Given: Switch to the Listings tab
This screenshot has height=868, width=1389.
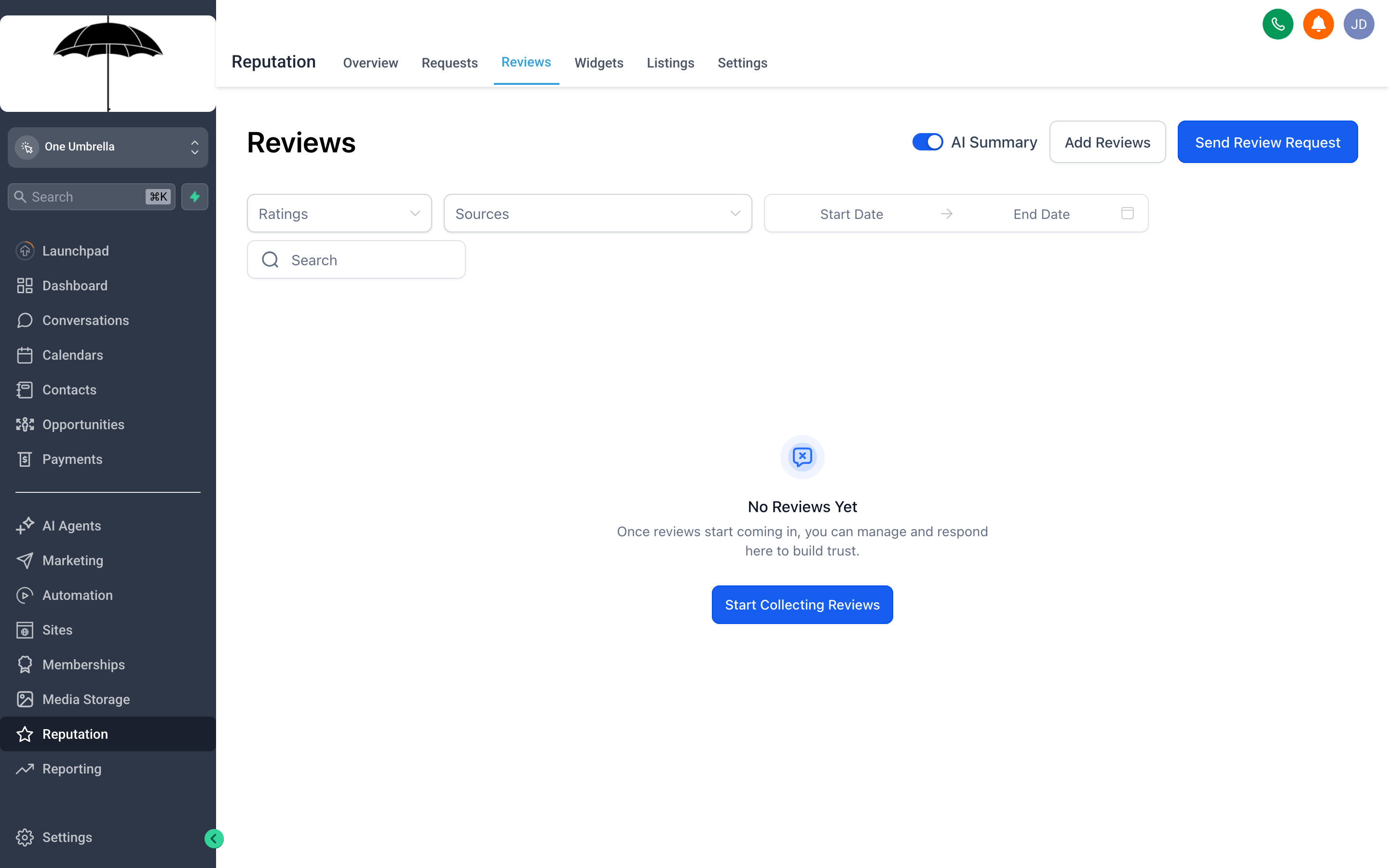Looking at the screenshot, I should [x=670, y=63].
